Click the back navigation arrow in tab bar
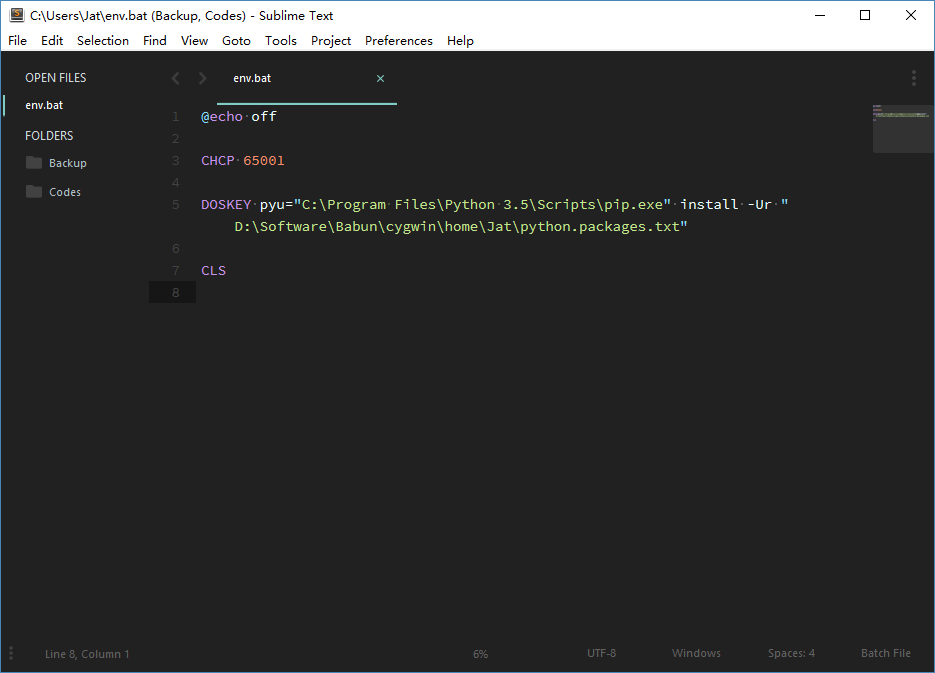The width and height of the screenshot is (935, 673). pyautogui.click(x=176, y=78)
